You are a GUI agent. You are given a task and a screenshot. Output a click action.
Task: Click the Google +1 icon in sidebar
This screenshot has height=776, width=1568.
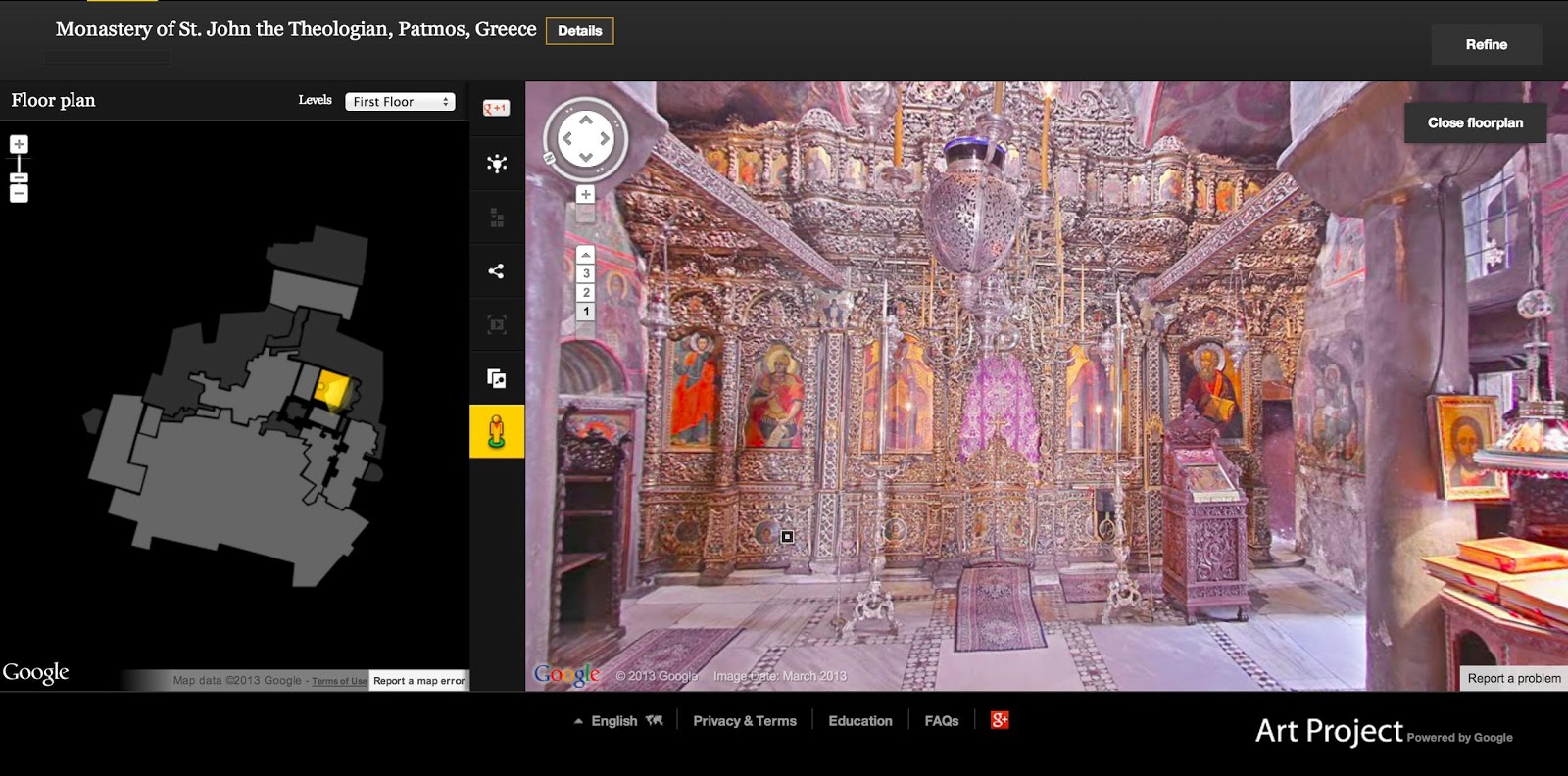click(x=497, y=108)
